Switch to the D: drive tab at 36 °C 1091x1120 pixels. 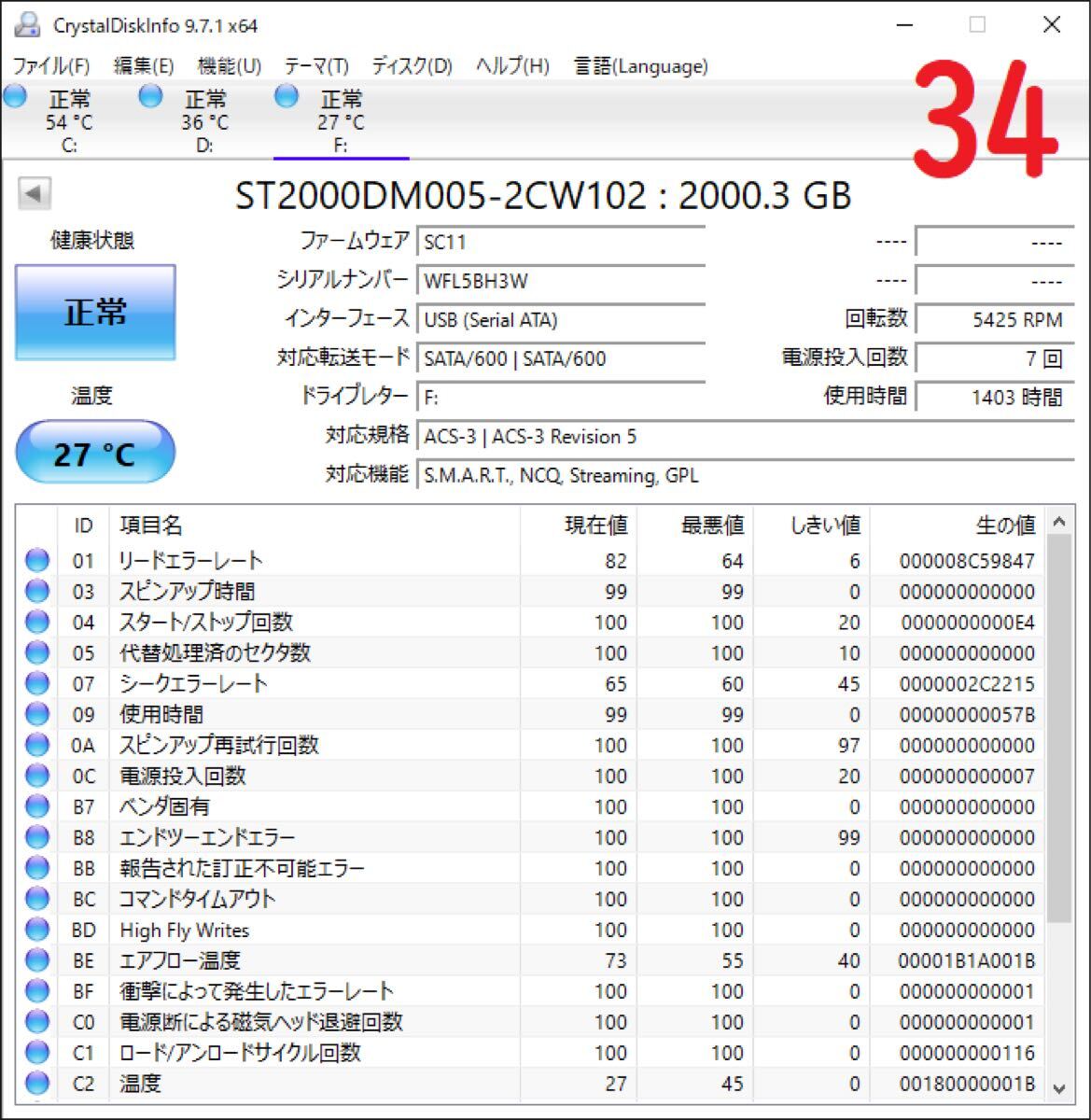(205, 121)
